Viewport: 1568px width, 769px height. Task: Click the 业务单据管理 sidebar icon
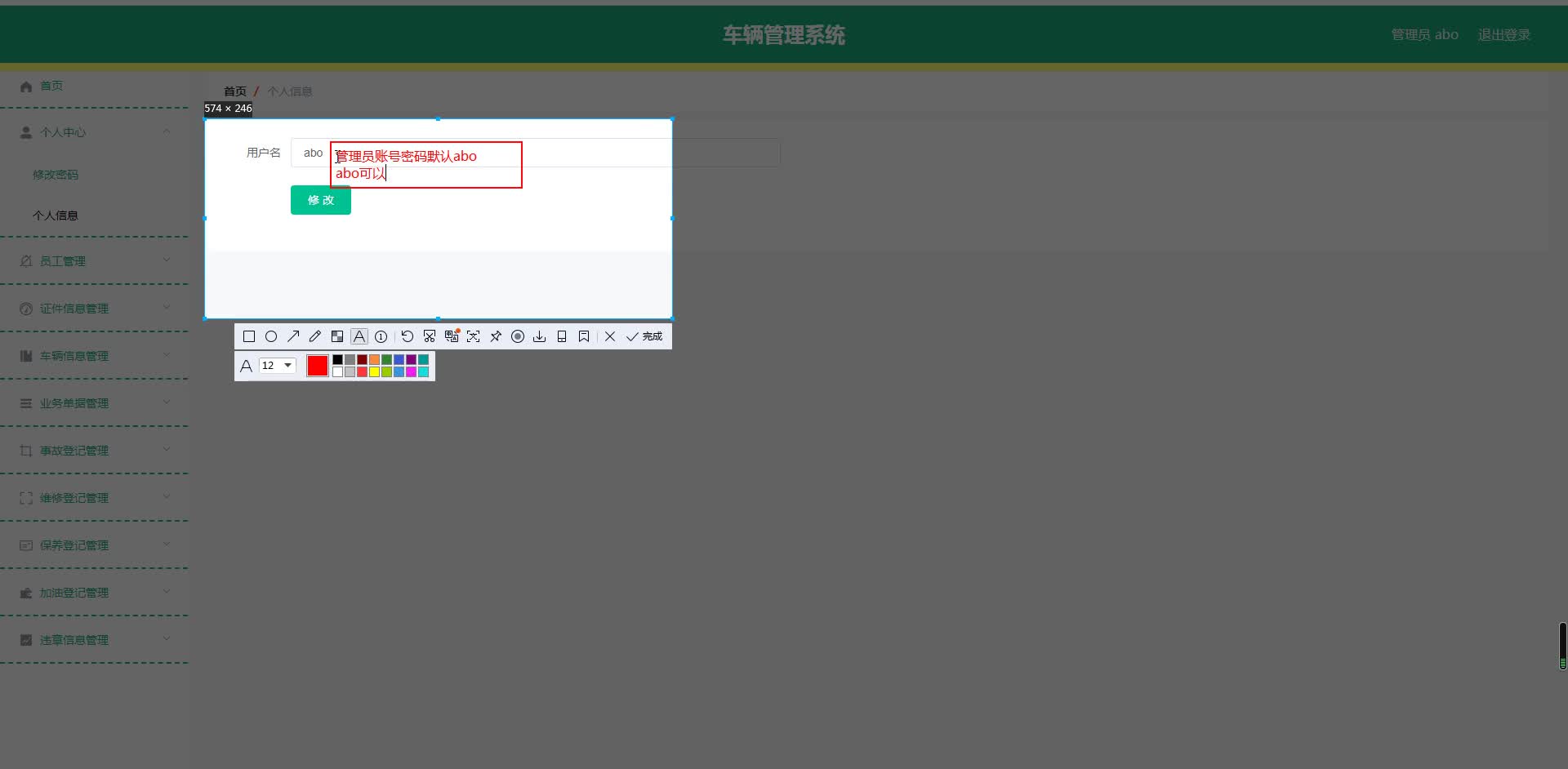click(x=26, y=403)
